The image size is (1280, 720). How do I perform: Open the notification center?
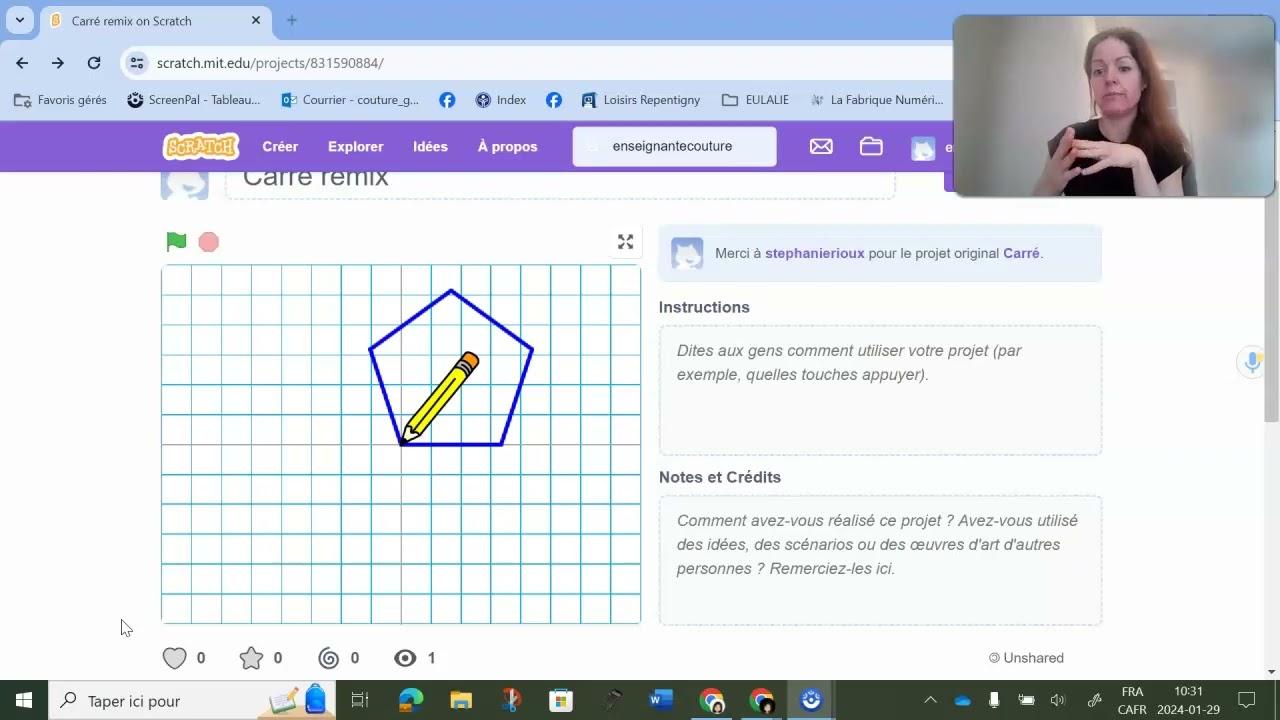pos(1247,701)
